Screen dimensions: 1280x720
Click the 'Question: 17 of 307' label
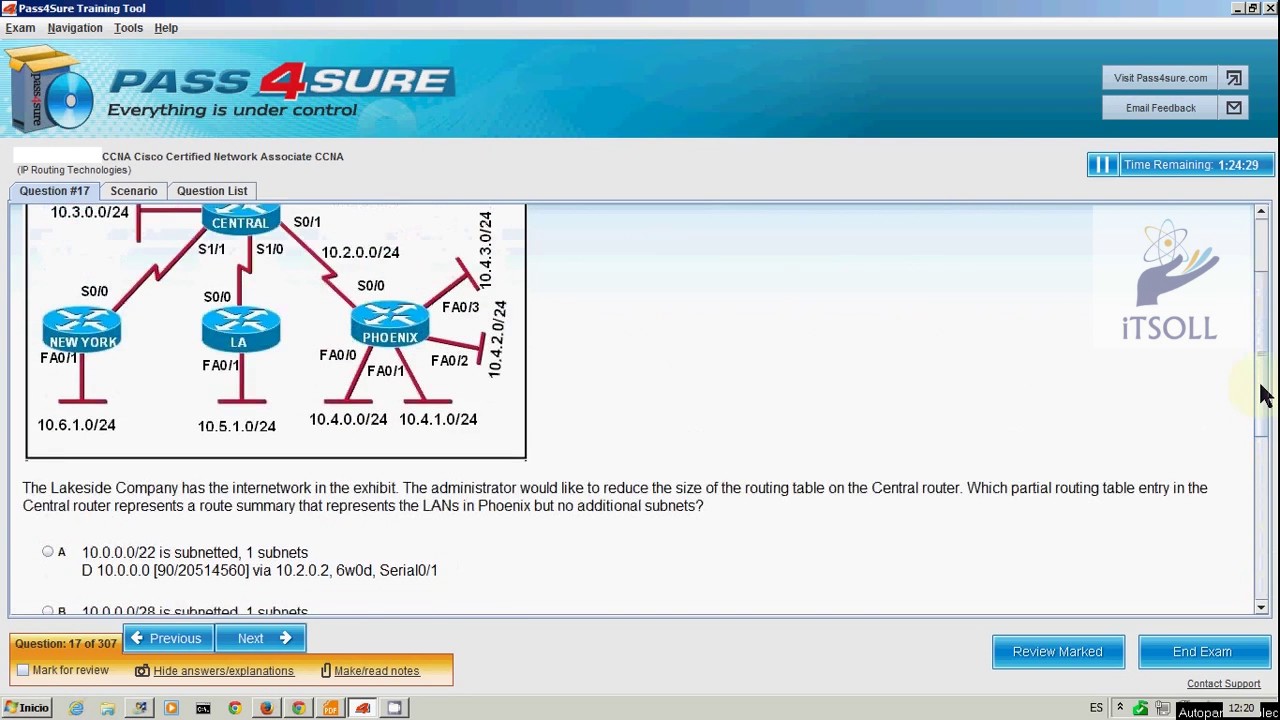(66, 644)
